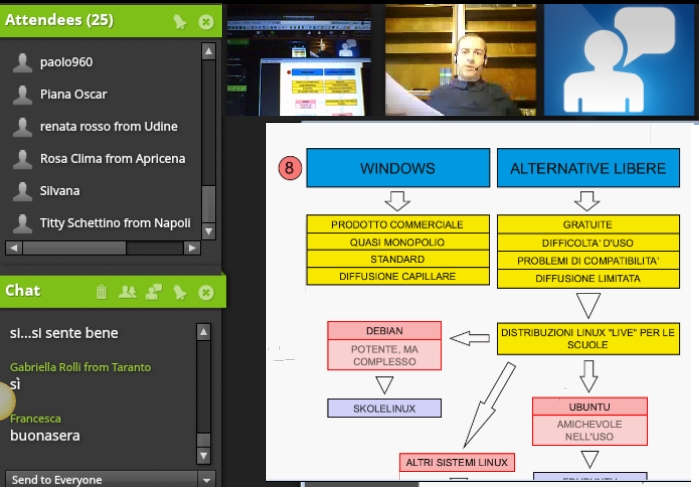
Task: Click the chat vertical scrollbar thumb
Action: click(x=203, y=440)
